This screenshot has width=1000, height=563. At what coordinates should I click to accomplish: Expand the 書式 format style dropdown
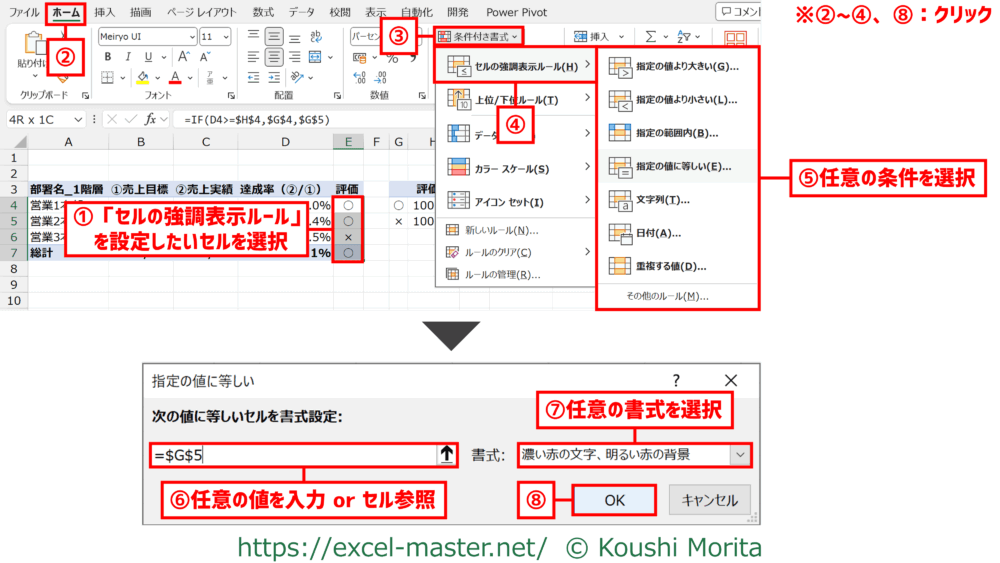[x=740, y=455]
